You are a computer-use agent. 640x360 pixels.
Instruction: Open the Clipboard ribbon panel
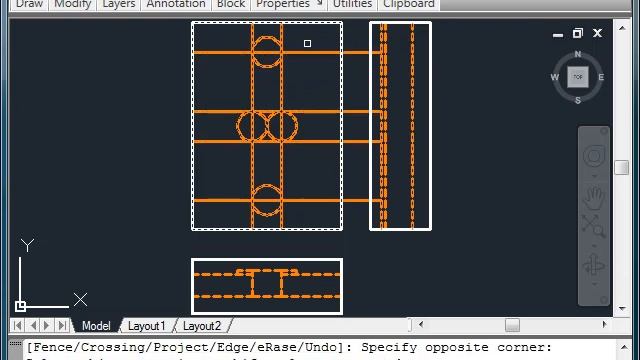coord(409,4)
